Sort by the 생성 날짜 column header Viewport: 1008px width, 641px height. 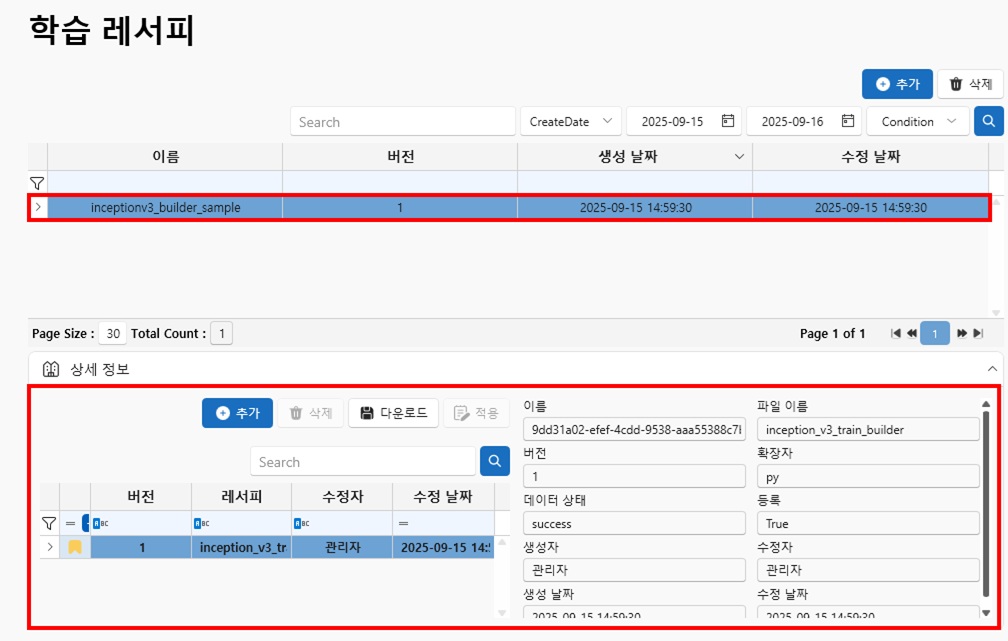634,157
